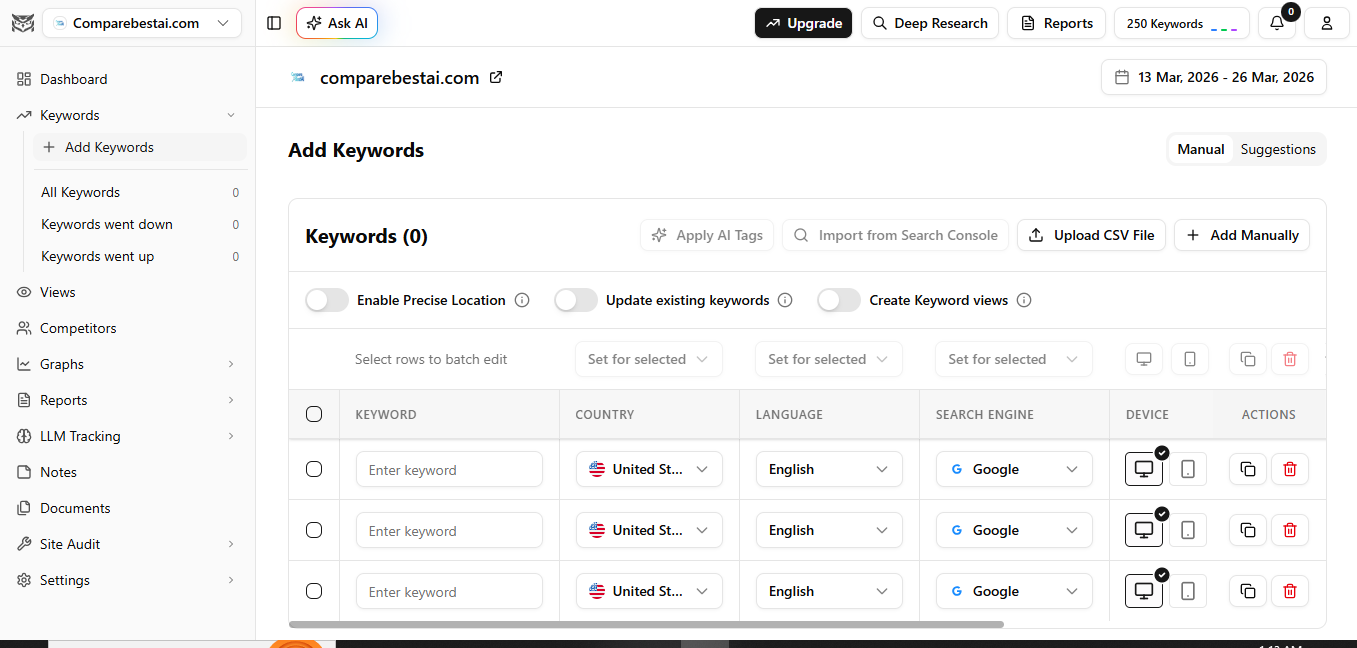Click horizontal scrollbar under keywords table
Screen dimensions: 1357x648
pos(646,624)
